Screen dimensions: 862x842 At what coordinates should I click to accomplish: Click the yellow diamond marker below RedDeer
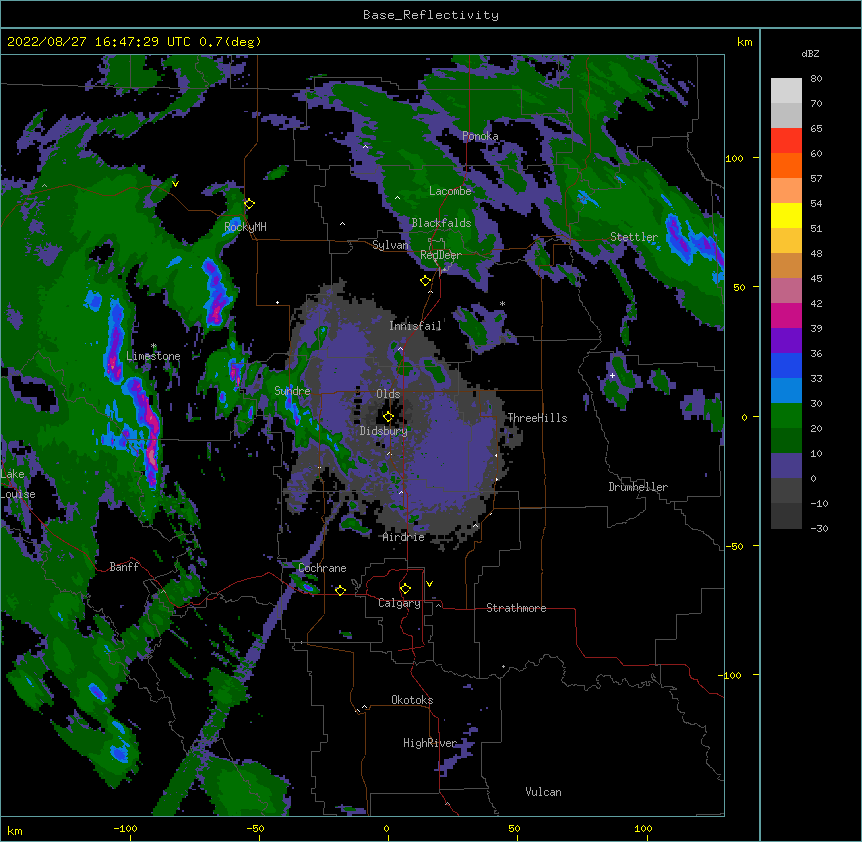[x=425, y=281]
